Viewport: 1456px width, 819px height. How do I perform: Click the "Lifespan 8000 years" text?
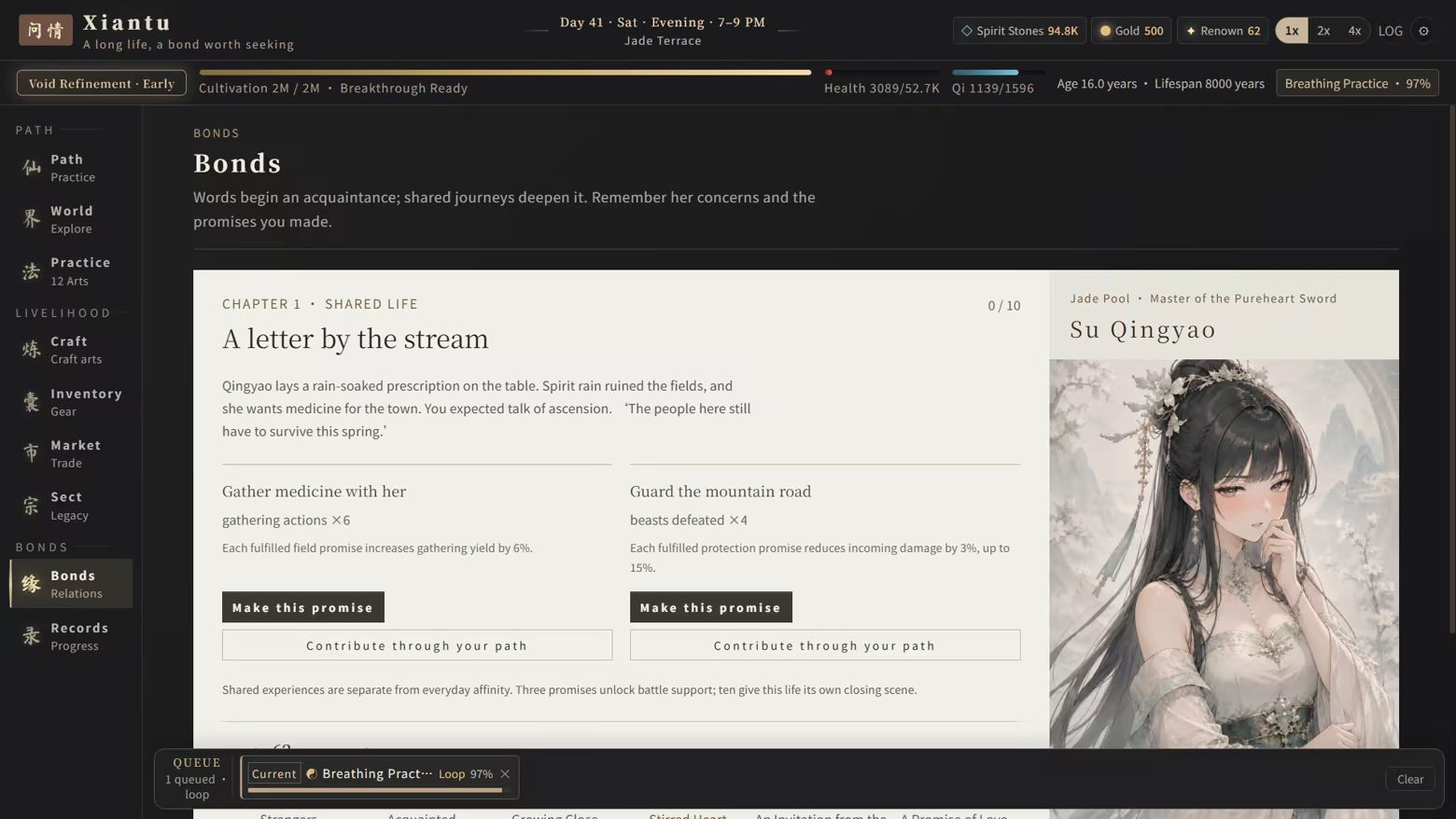pyautogui.click(x=1210, y=83)
